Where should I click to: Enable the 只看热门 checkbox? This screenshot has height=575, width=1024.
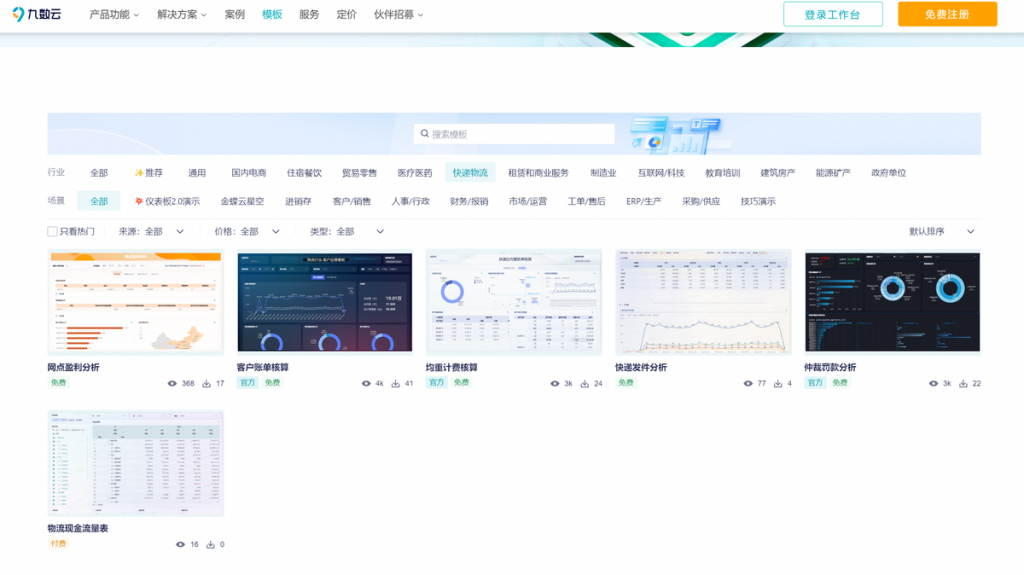tap(53, 231)
